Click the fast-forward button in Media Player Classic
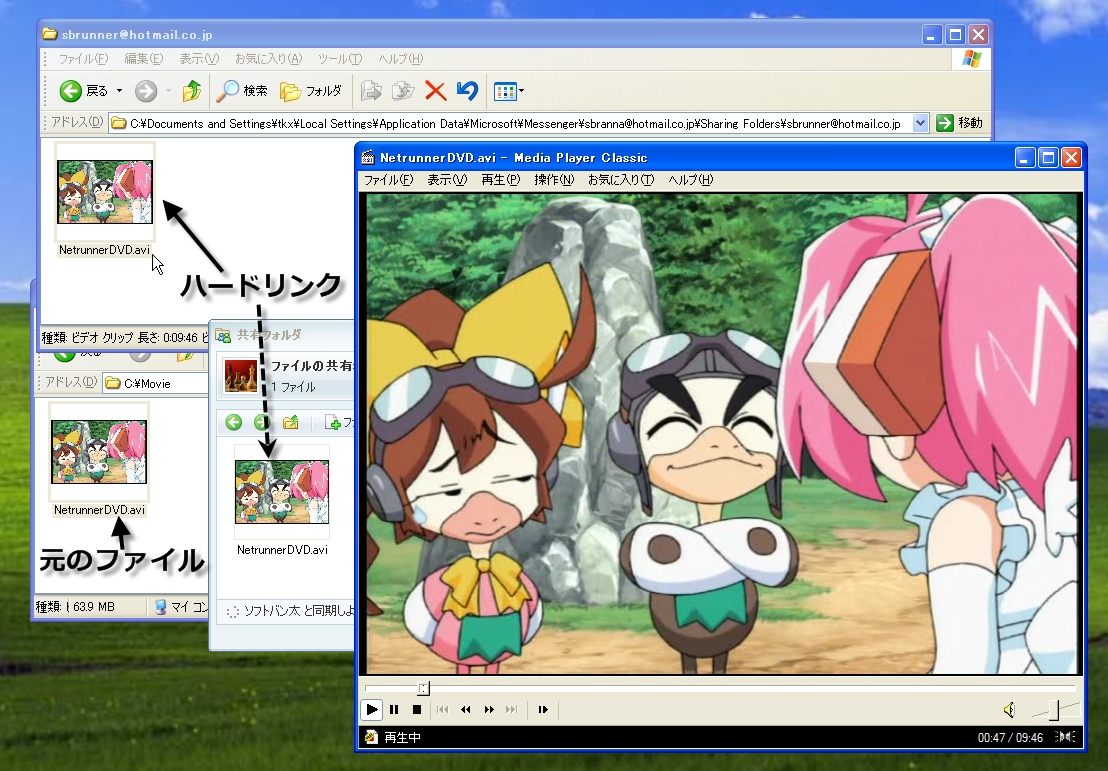1108x771 pixels. click(x=489, y=710)
